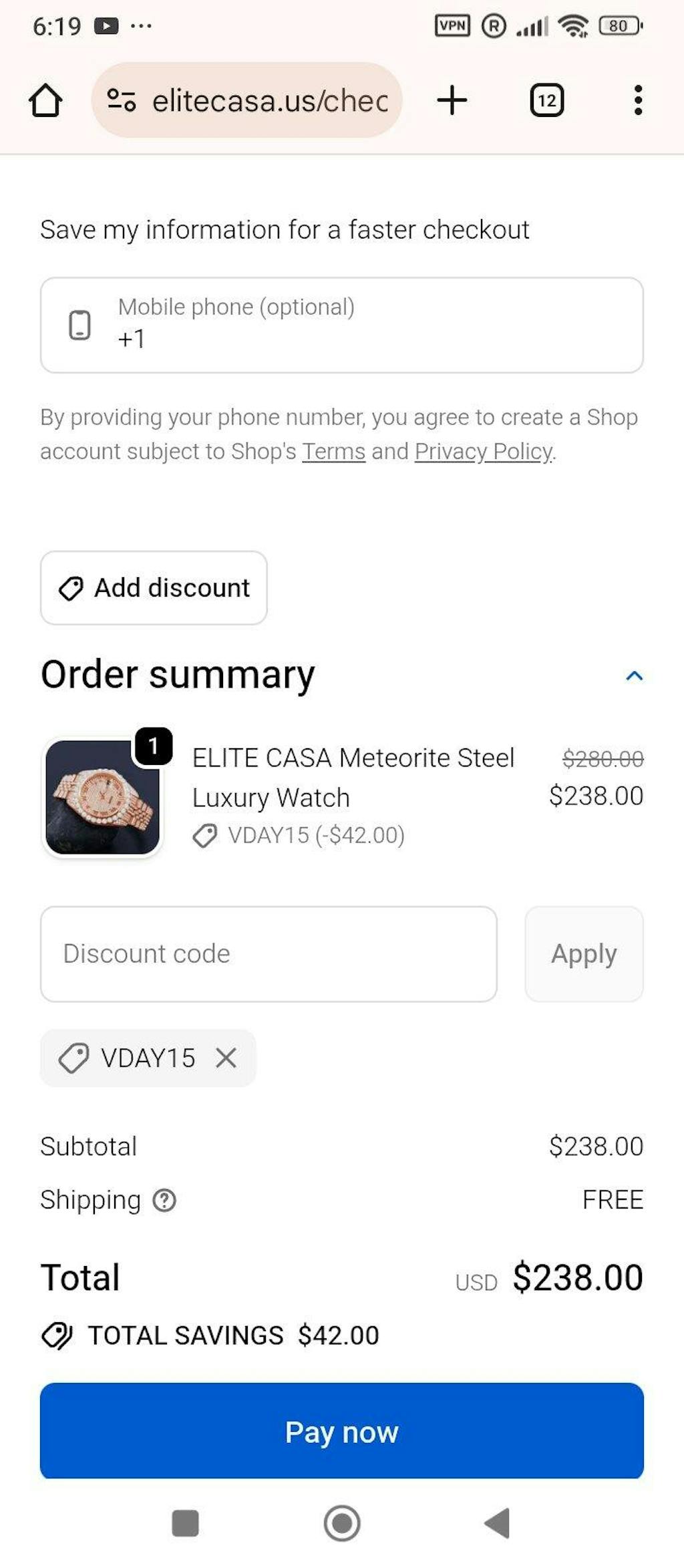Open site info icon in address bar
Viewport: 684px width, 1568px height.
pyautogui.click(x=122, y=101)
